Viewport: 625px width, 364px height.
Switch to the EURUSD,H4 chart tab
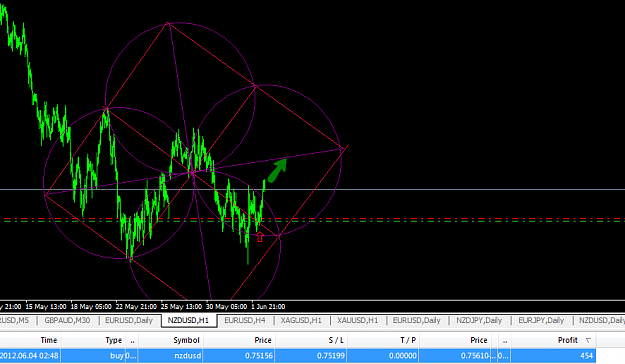[245, 320]
